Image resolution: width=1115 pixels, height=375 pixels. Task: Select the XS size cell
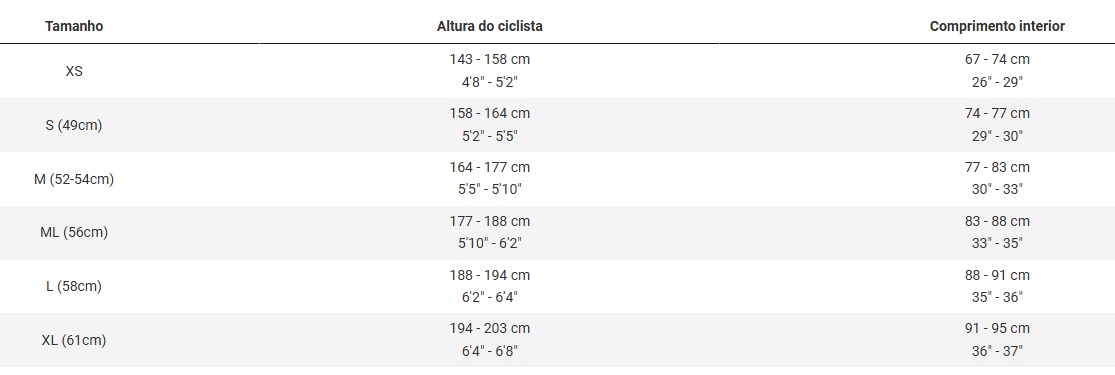(74, 71)
